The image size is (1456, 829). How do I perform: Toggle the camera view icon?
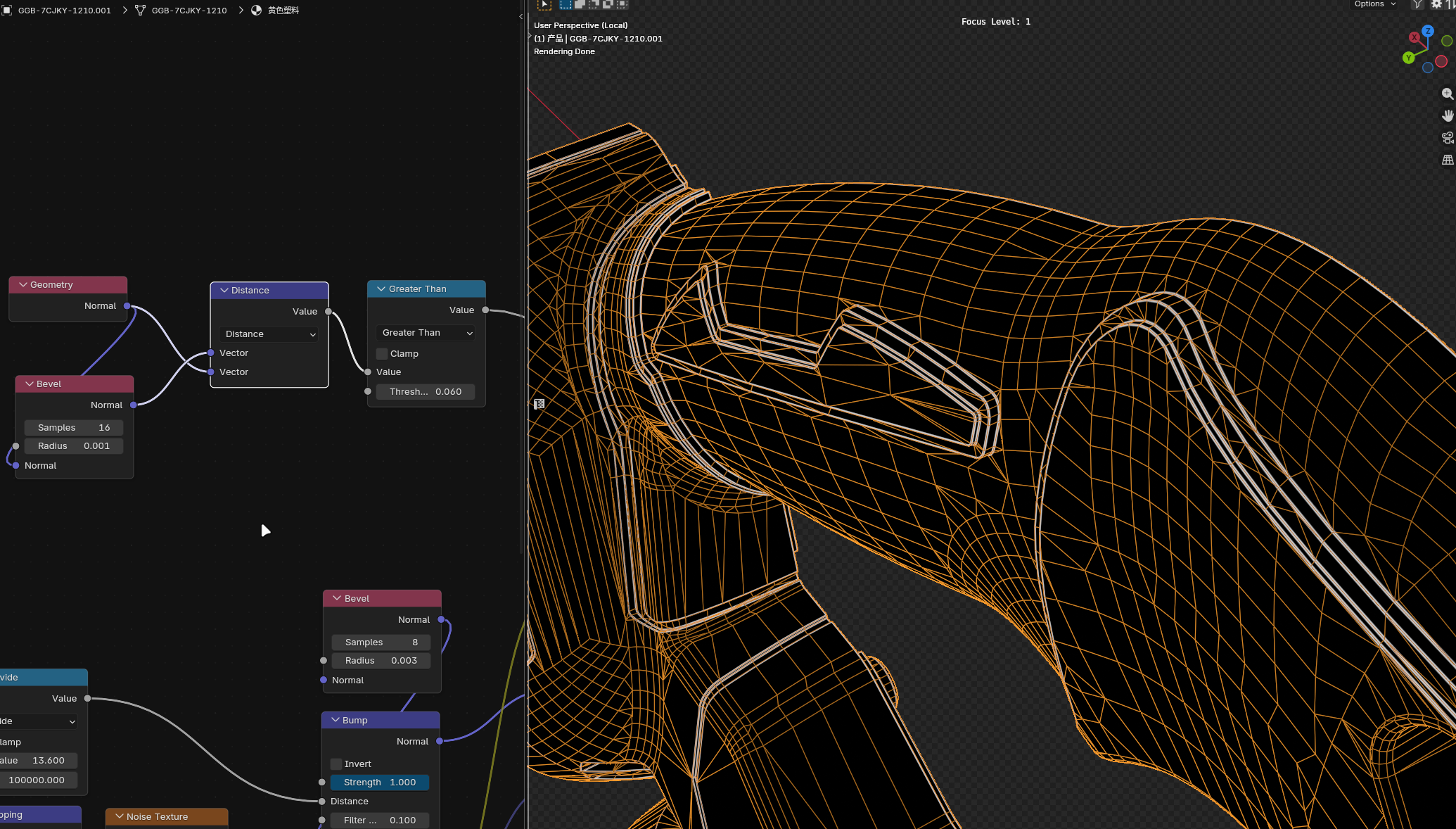1448,138
